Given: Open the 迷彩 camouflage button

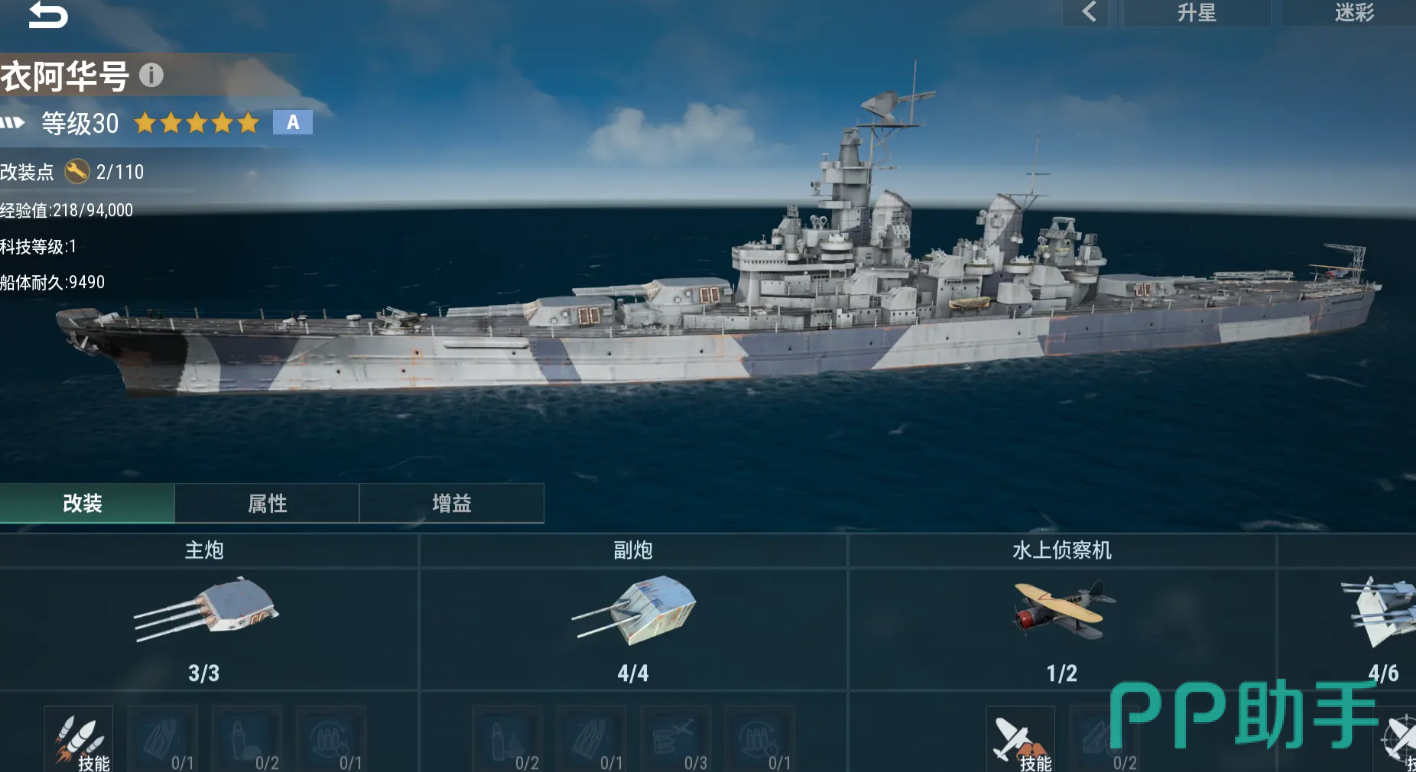Looking at the screenshot, I should coord(1353,13).
